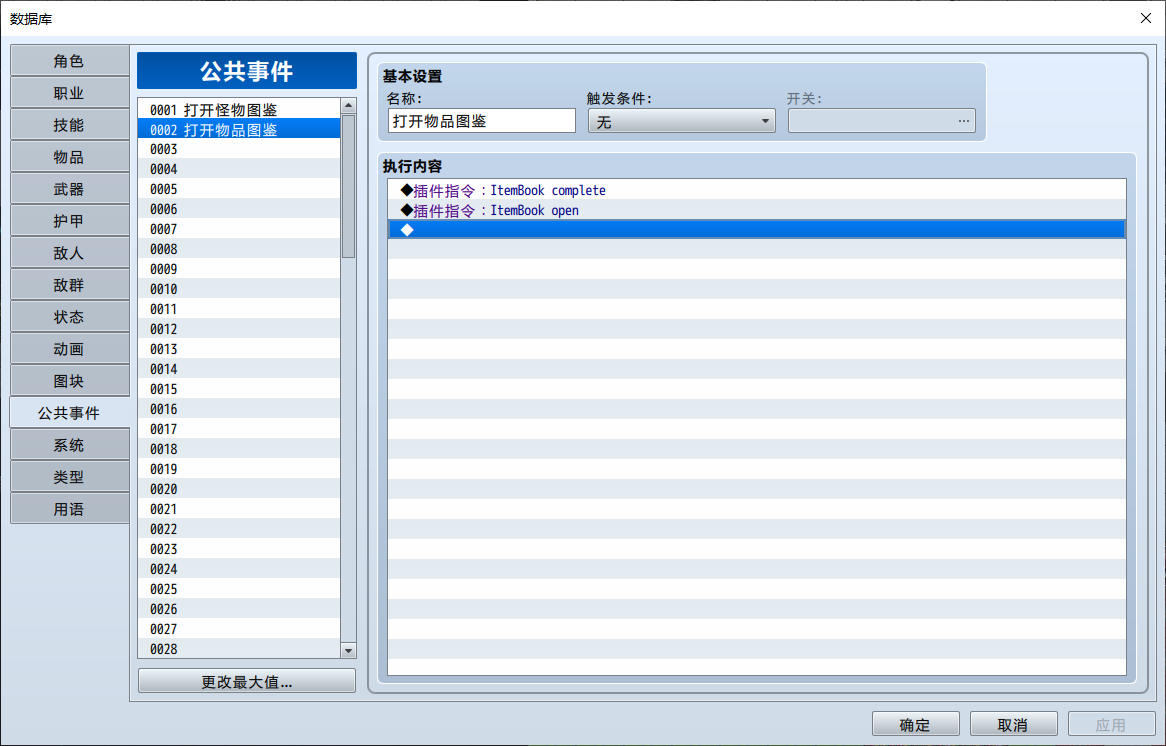Switch to the 图块 tab
This screenshot has width=1166, height=746.
[69, 381]
